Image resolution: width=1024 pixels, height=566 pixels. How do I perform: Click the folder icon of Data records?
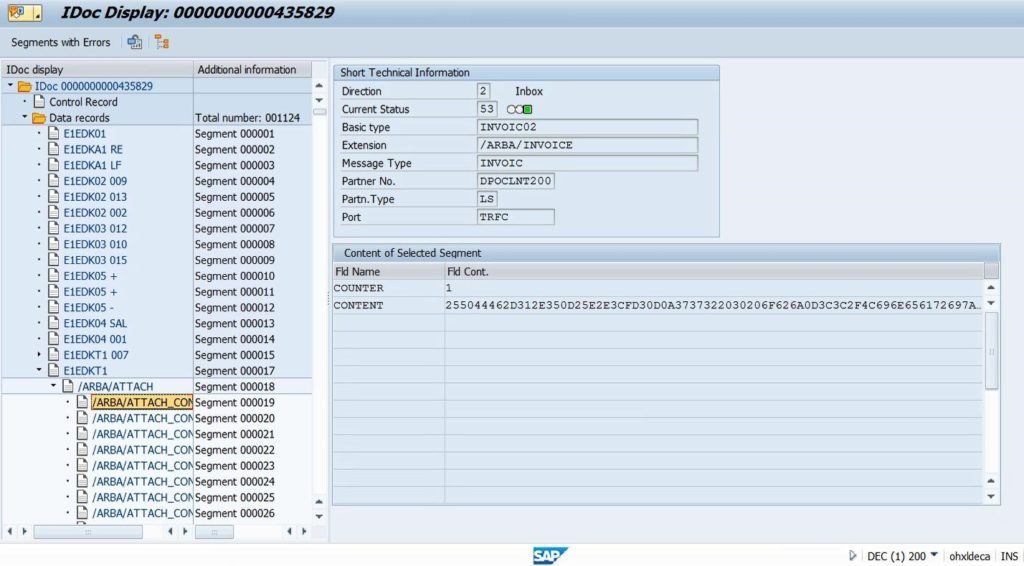[x=39, y=118]
